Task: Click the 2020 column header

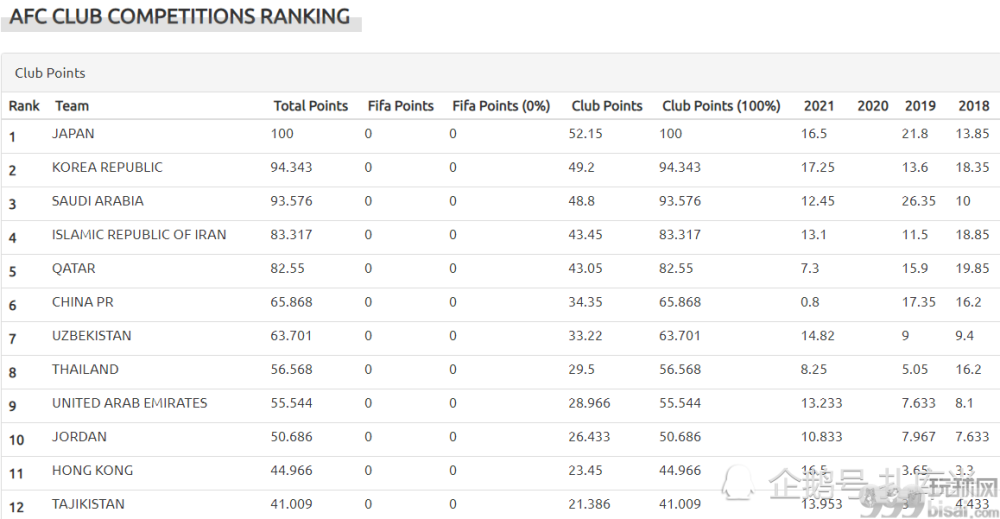Action: tap(872, 106)
